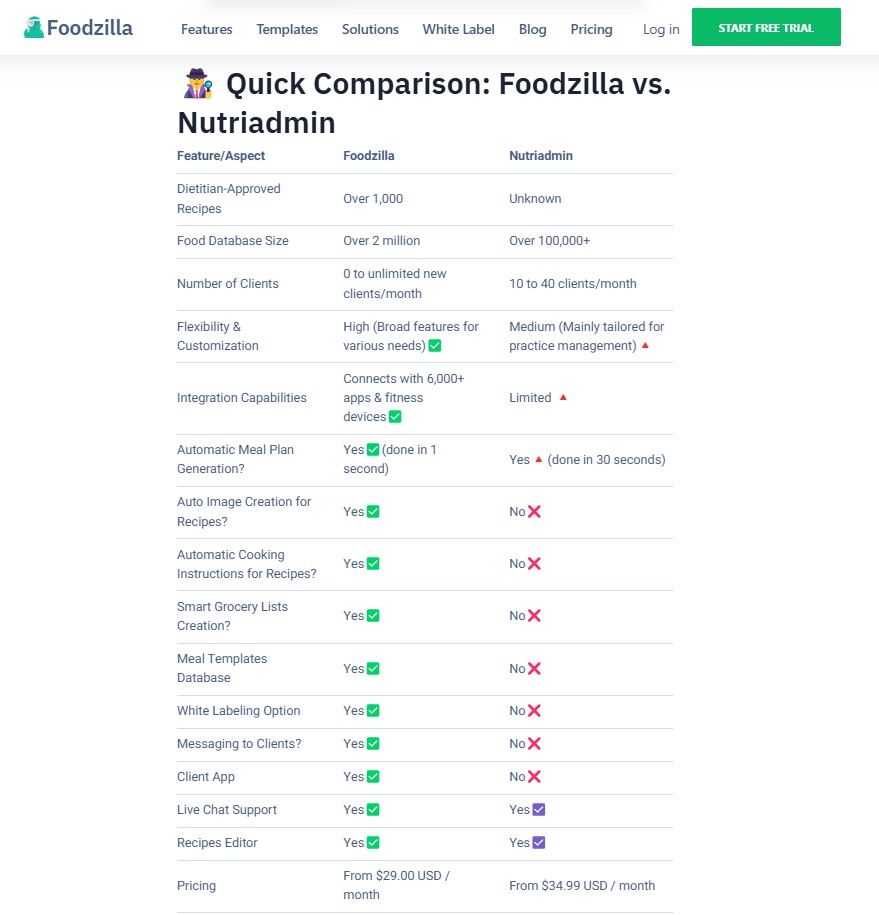Screen dimensions: 879x915
Task: Open the Features navigation menu
Action: 206,29
